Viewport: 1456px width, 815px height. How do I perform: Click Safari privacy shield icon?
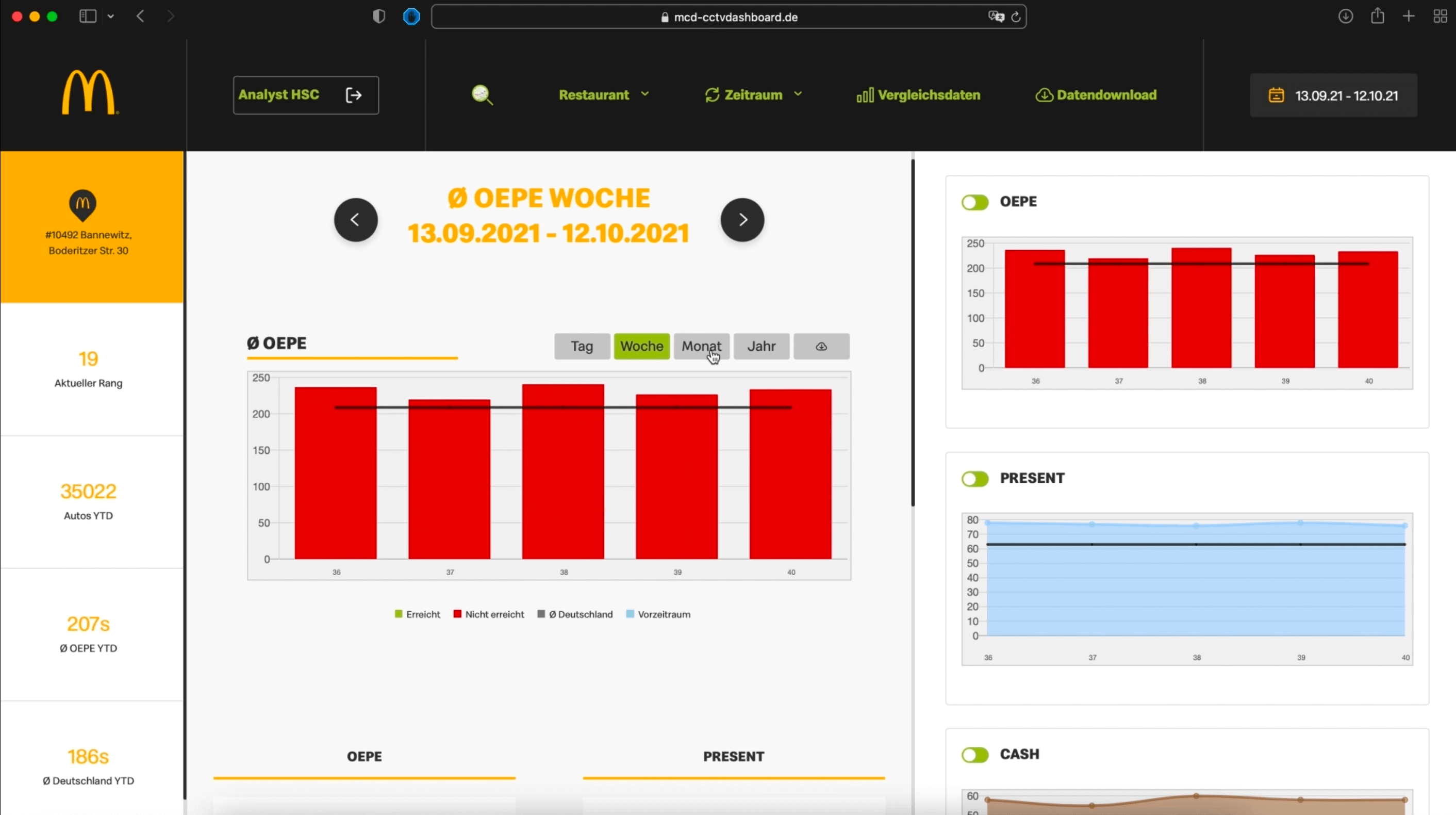tap(379, 17)
